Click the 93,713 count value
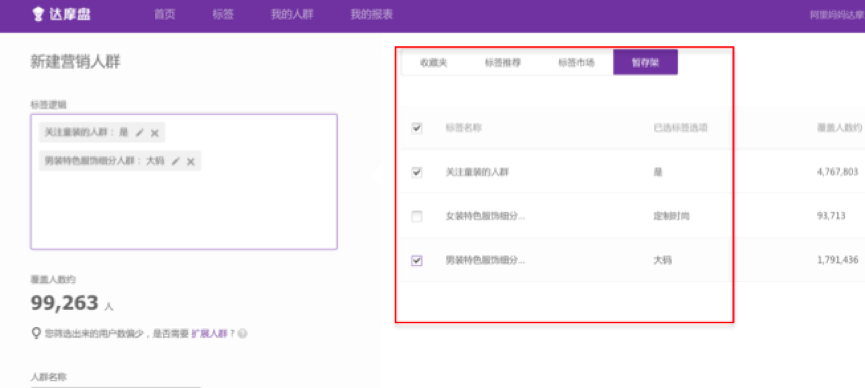The height and width of the screenshot is (388, 865). point(831,216)
